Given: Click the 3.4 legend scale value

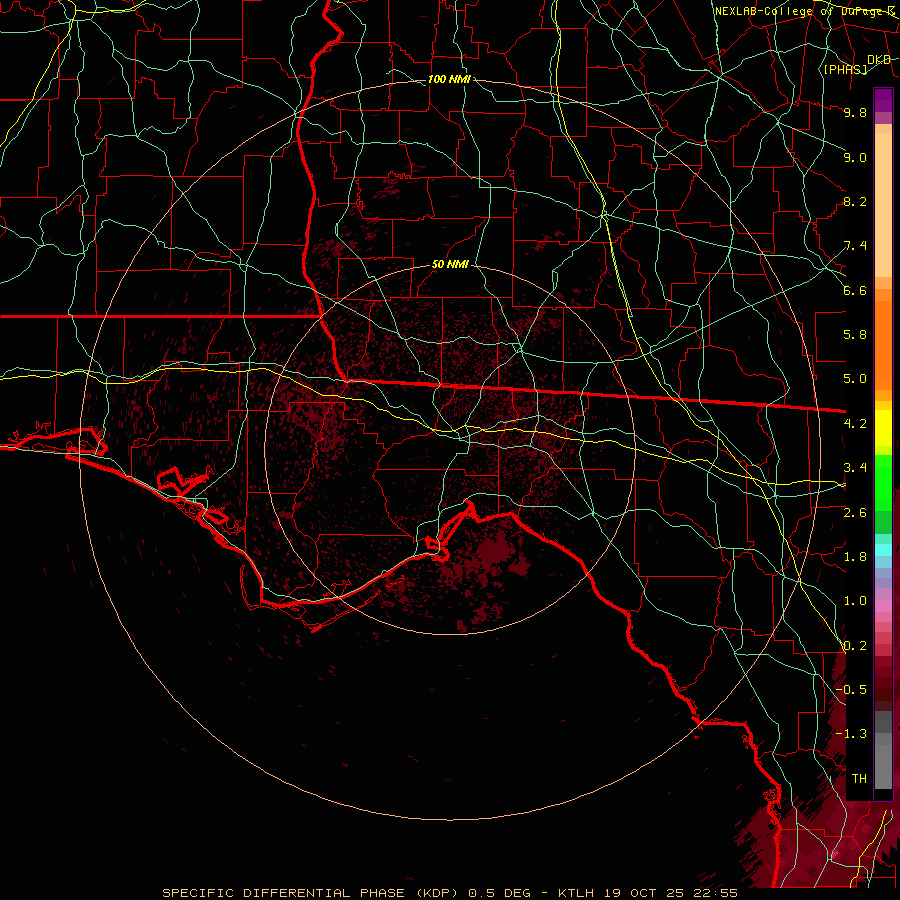Looking at the screenshot, I should (855, 468).
